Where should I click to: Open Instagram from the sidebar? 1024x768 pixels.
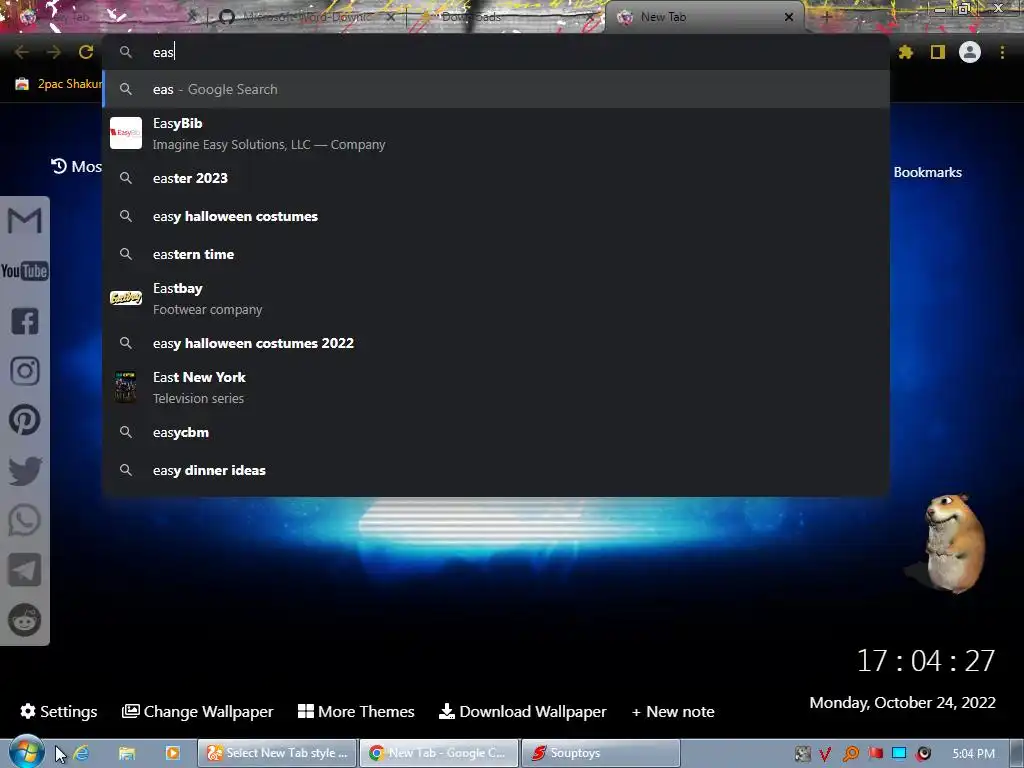(25, 371)
